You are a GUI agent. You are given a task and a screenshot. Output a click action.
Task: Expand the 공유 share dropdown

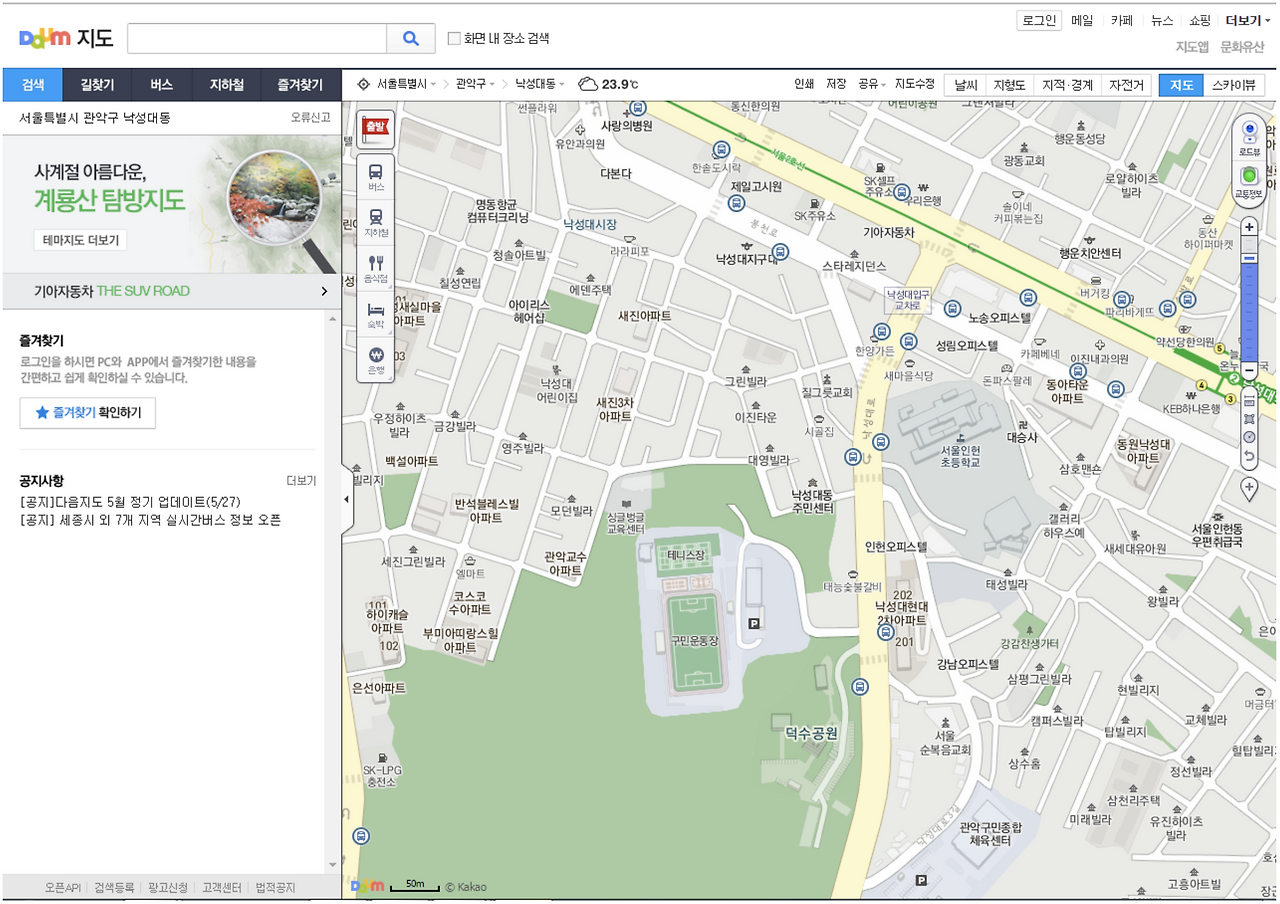(872, 84)
